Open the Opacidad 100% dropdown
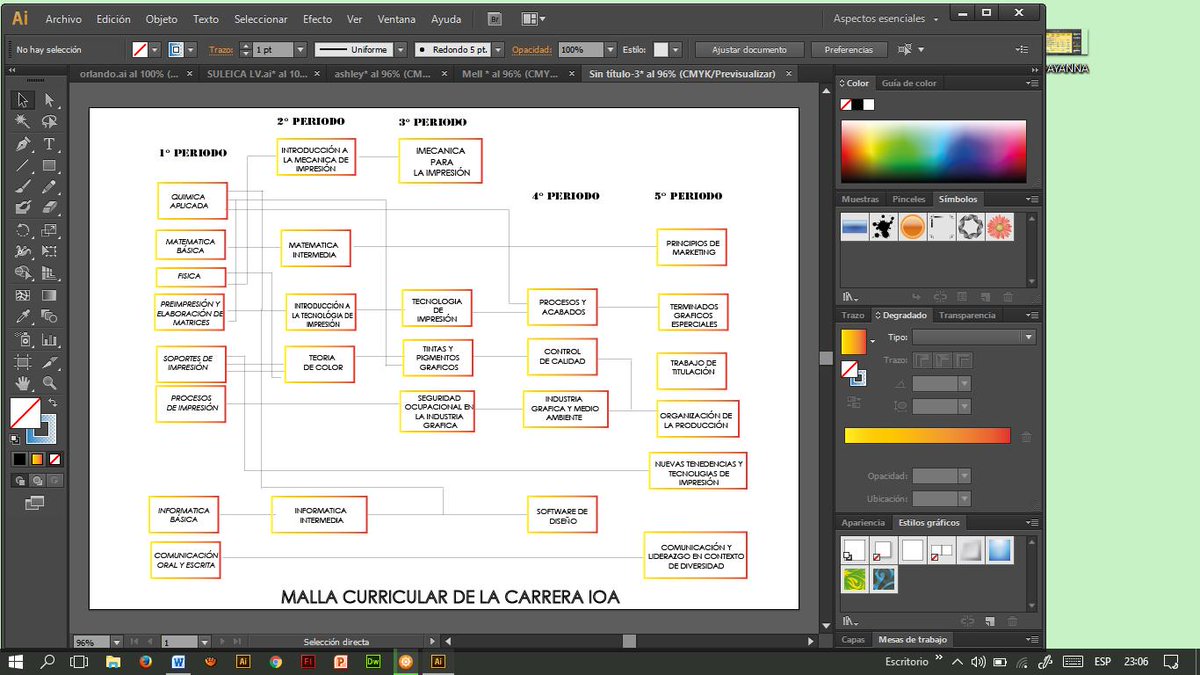Viewport: 1200px width, 675px height. pos(609,49)
